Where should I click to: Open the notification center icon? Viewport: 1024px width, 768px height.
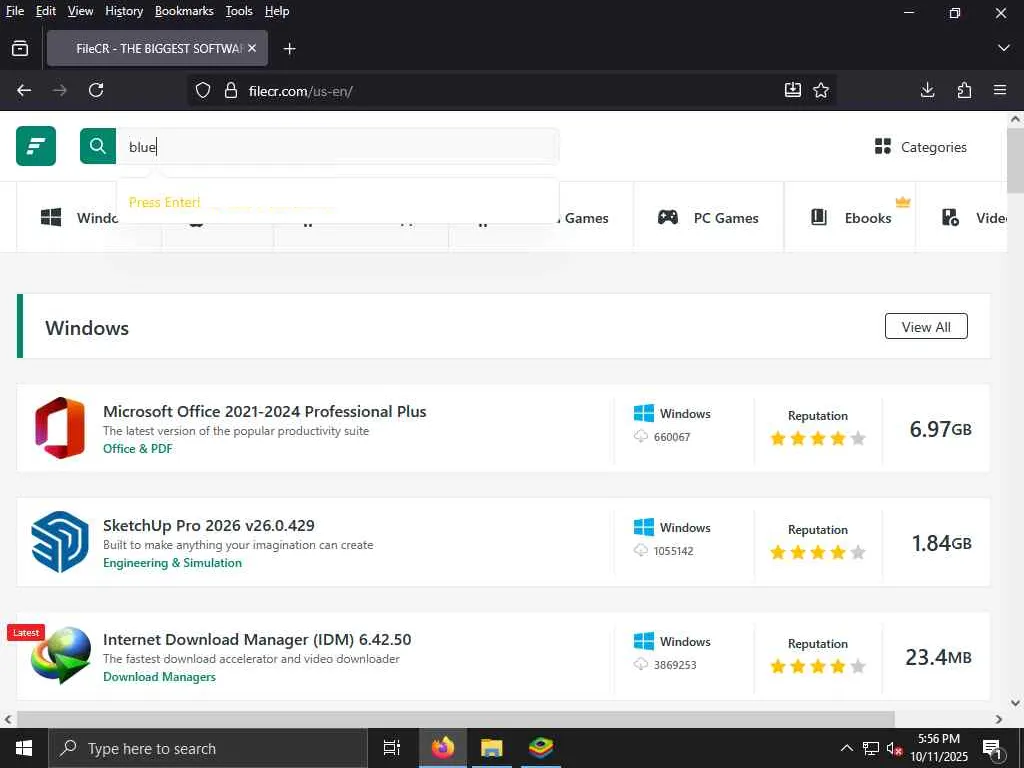992,749
